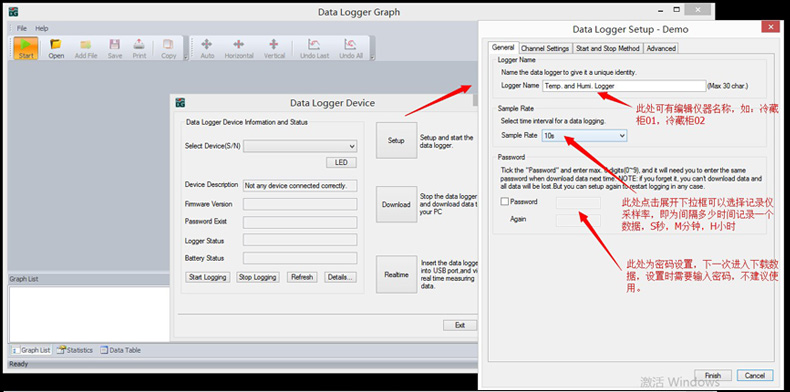Click the Again password confirmation field

(578, 220)
